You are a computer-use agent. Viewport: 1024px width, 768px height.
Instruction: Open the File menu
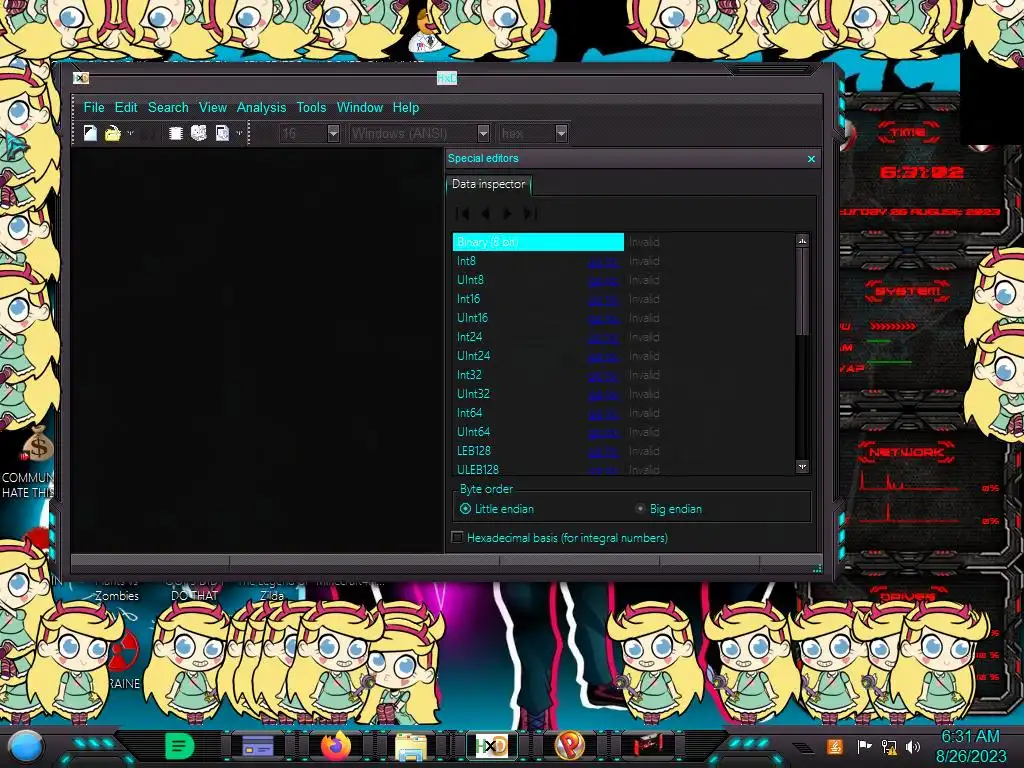(x=93, y=107)
